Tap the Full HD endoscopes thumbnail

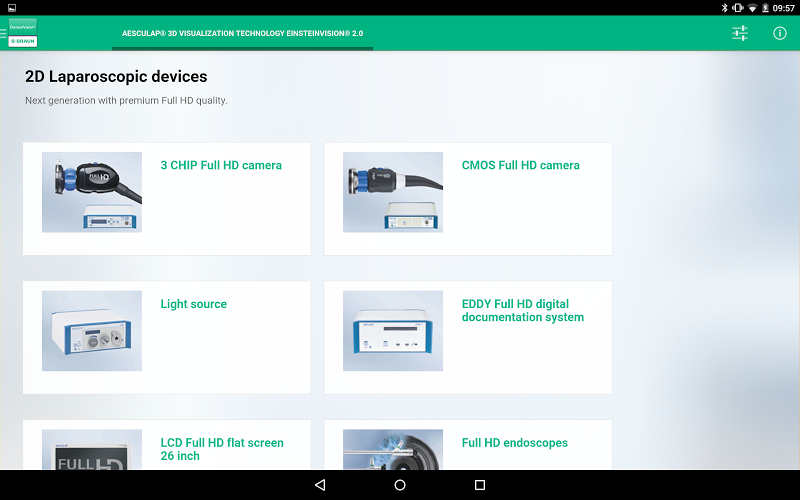(393, 449)
